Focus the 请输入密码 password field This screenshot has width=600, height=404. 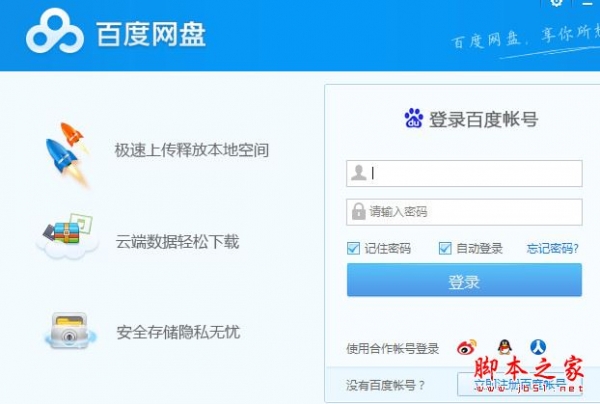click(464, 212)
